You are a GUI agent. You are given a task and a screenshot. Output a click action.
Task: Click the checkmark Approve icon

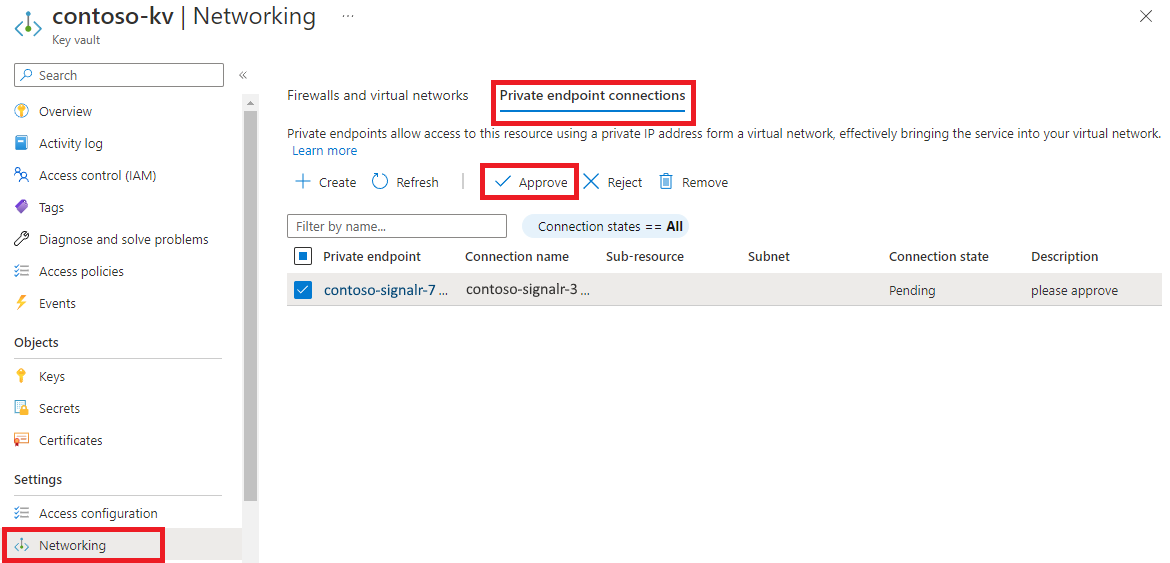point(503,182)
